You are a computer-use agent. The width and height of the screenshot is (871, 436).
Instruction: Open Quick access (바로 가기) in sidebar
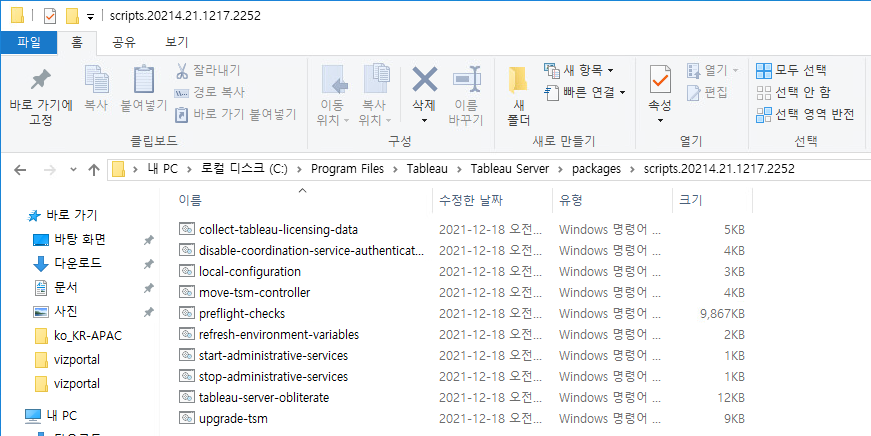click(x=62, y=215)
